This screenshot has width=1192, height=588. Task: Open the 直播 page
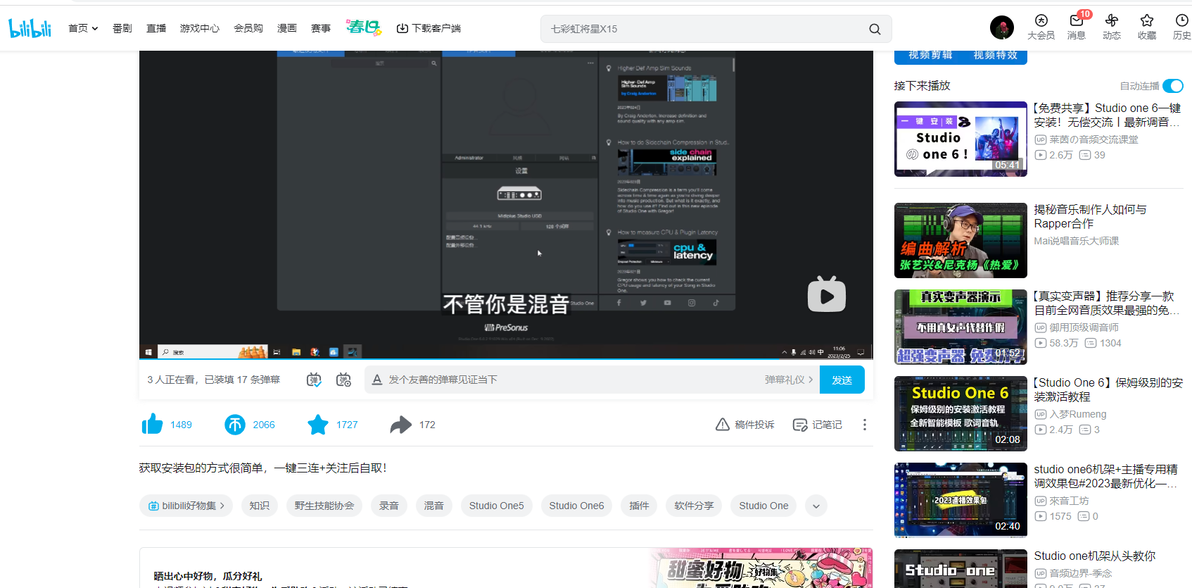(x=156, y=28)
